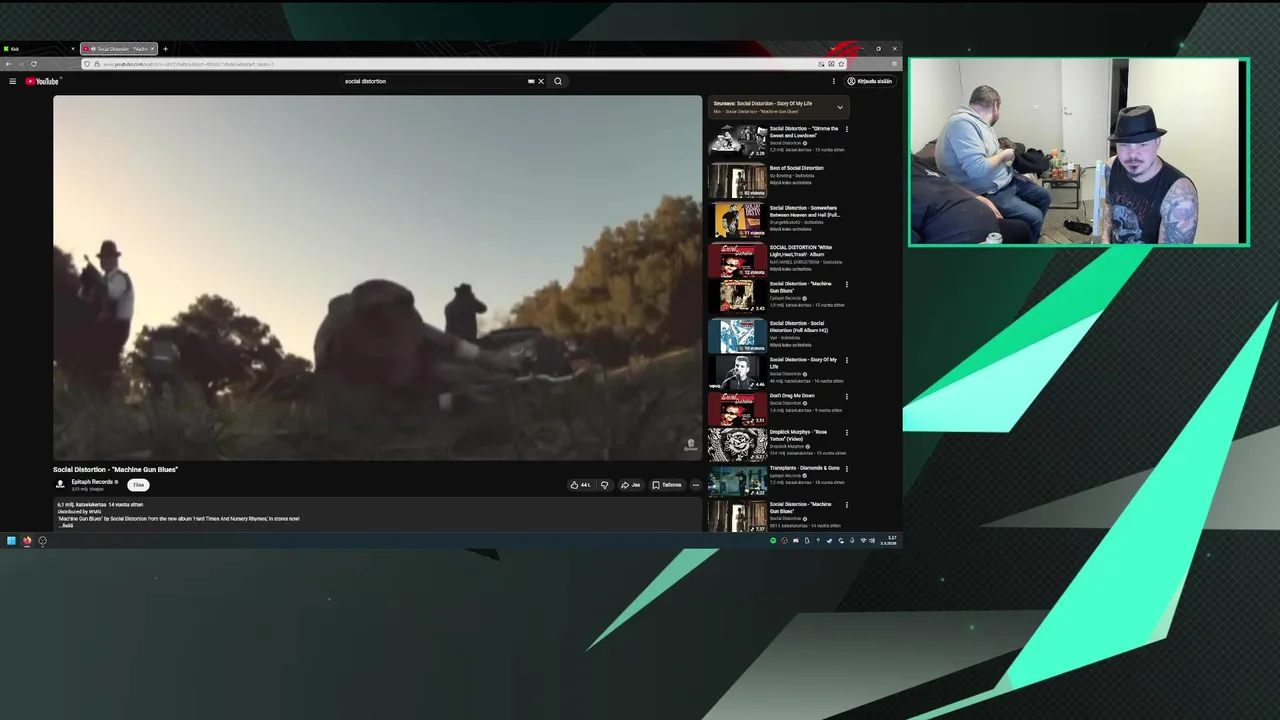Open Social Distortion Full Album HQ thumbnail
This screenshot has height=720, width=1280.
pos(738,336)
